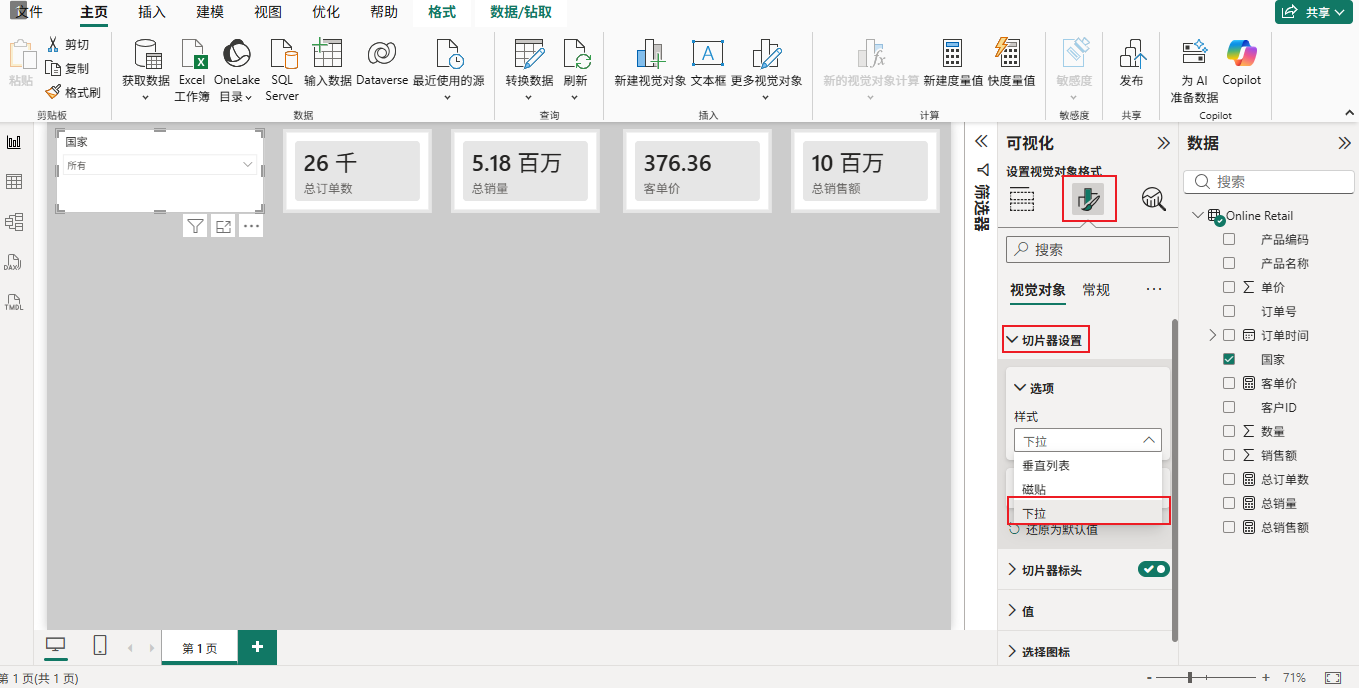Image resolution: width=1359 pixels, height=688 pixels.
Task: Open the 获取数据 get data icon
Action: pyautogui.click(x=147, y=54)
